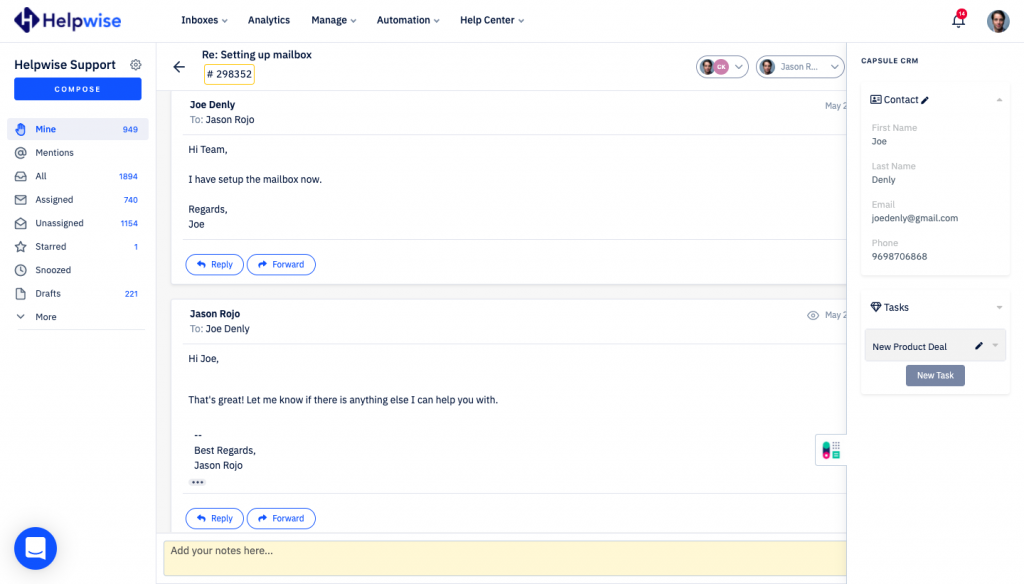Edit the New Product Deal task

[x=979, y=346]
